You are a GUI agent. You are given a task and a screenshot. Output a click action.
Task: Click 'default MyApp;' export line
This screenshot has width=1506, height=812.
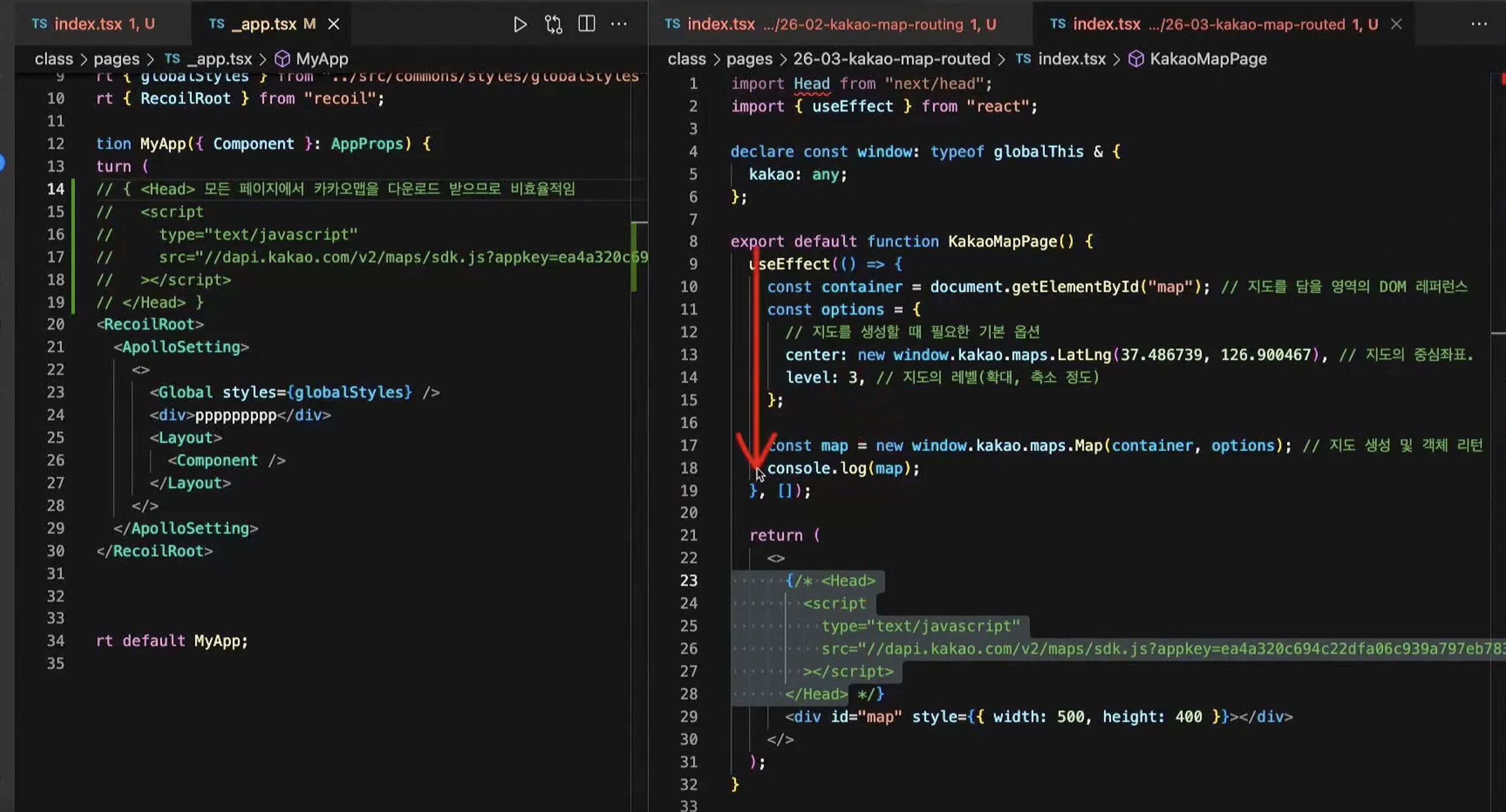click(x=185, y=641)
